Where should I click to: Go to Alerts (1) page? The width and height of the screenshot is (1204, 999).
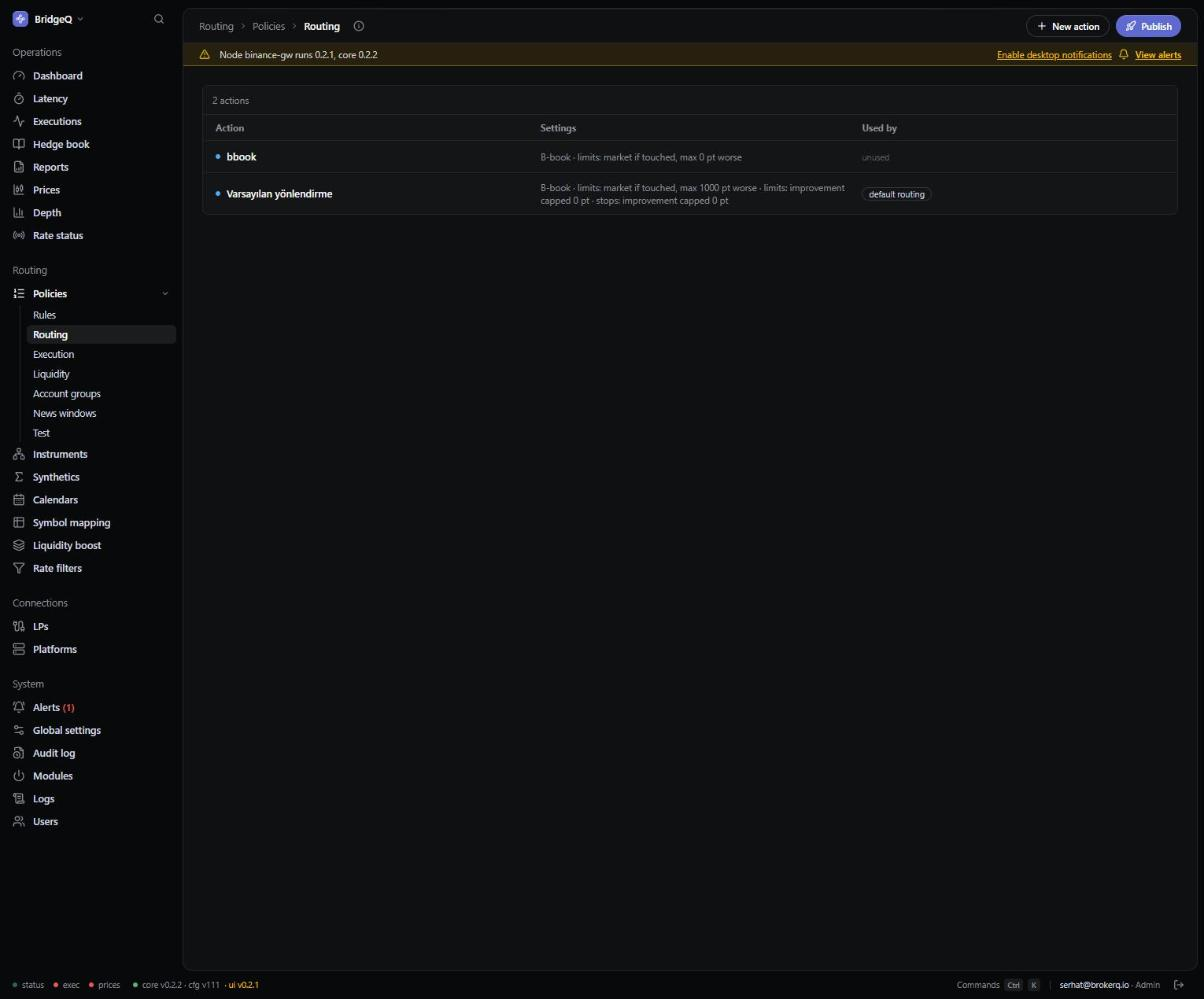pyautogui.click(x=53, y=707)
